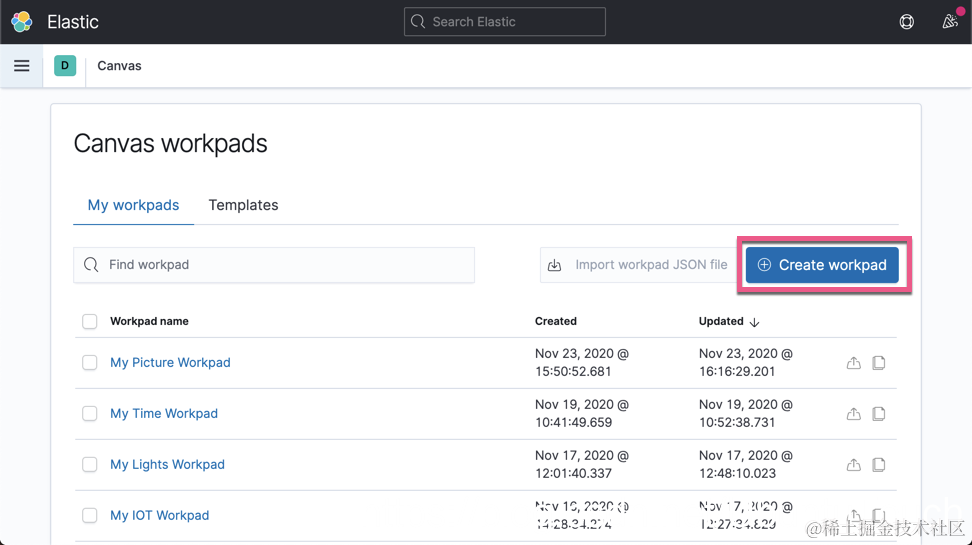Focus the Search Elastic field
Image resolution: width=972 pixels, height=545 pixels.
tap(505, 22)
